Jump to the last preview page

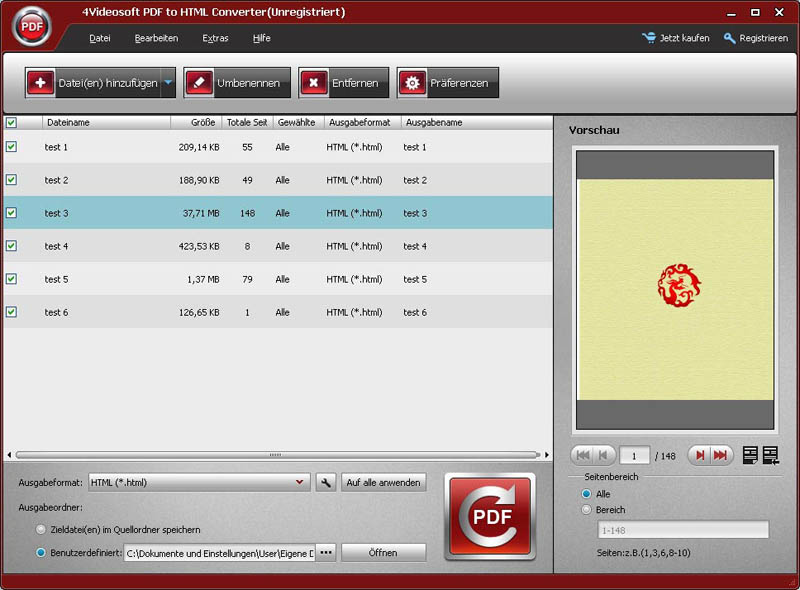(720, 455)
